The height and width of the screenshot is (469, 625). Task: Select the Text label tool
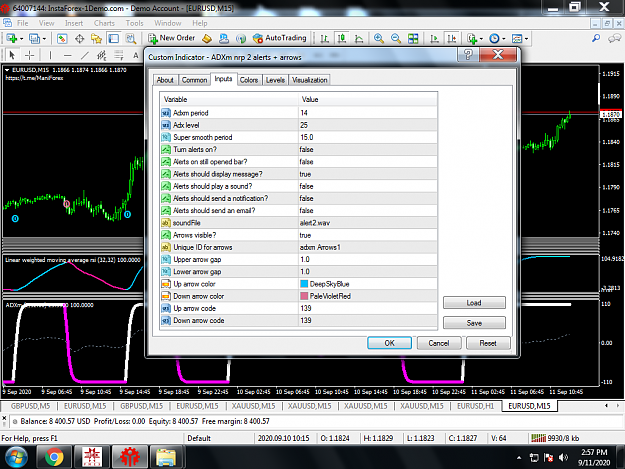point(136,55)
